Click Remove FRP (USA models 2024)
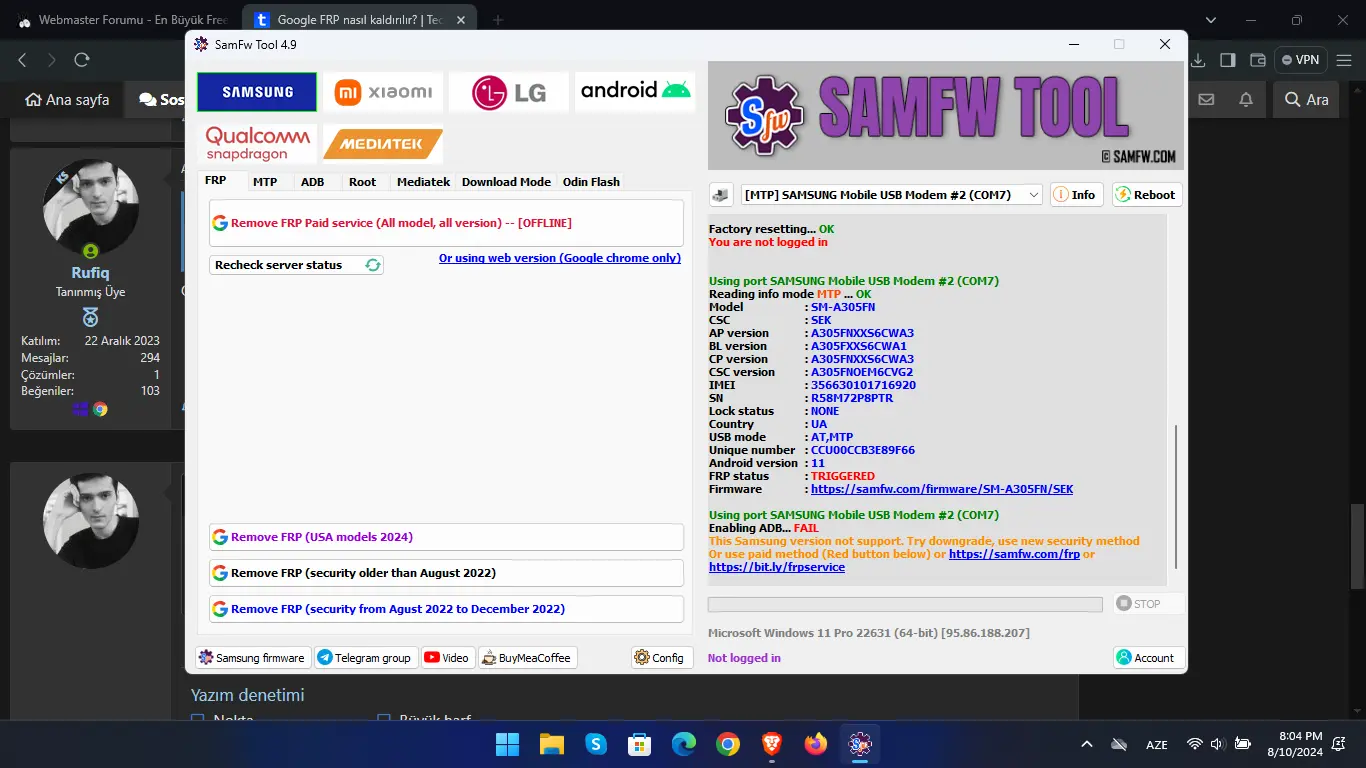The height and width of the screenshot is (768, 1366). [x=446, y=537]
